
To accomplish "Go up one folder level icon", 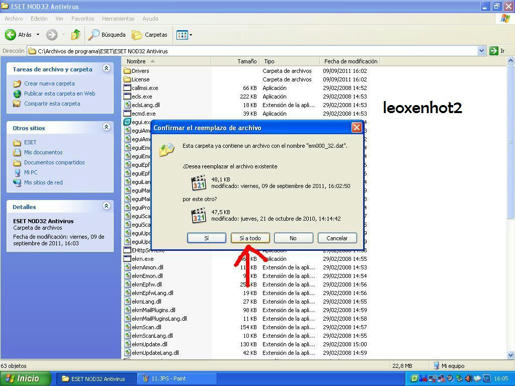I will tap(76, 34).
